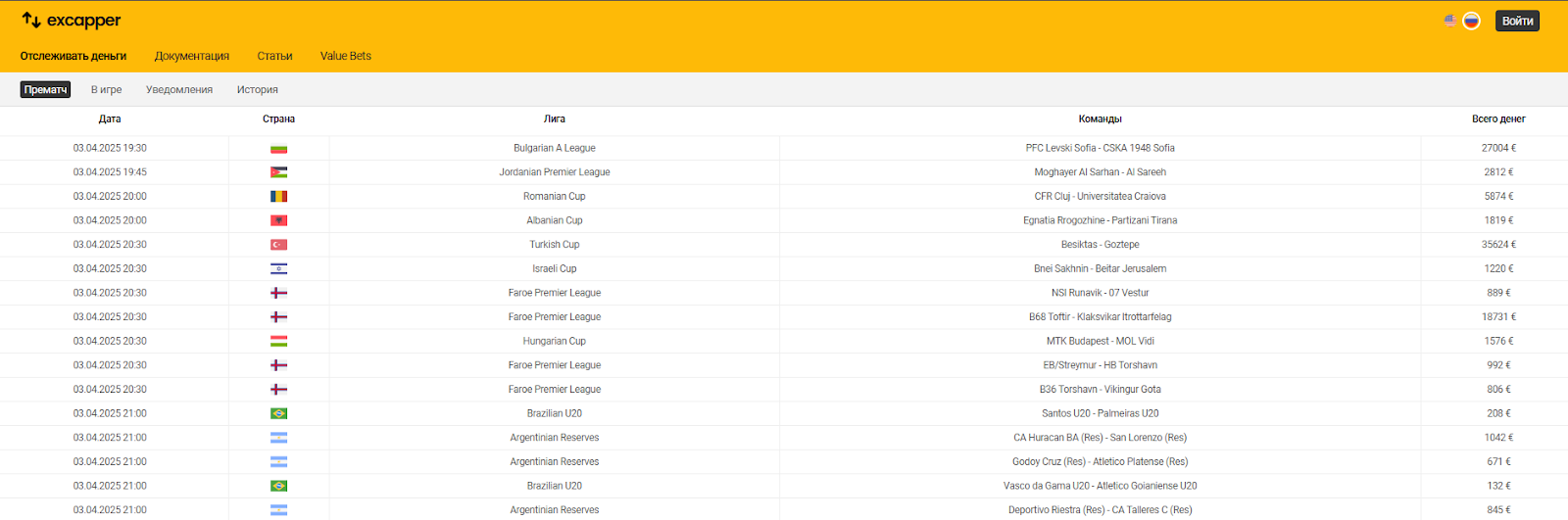Click the Всего денег column header

(x=1498, y=118)
